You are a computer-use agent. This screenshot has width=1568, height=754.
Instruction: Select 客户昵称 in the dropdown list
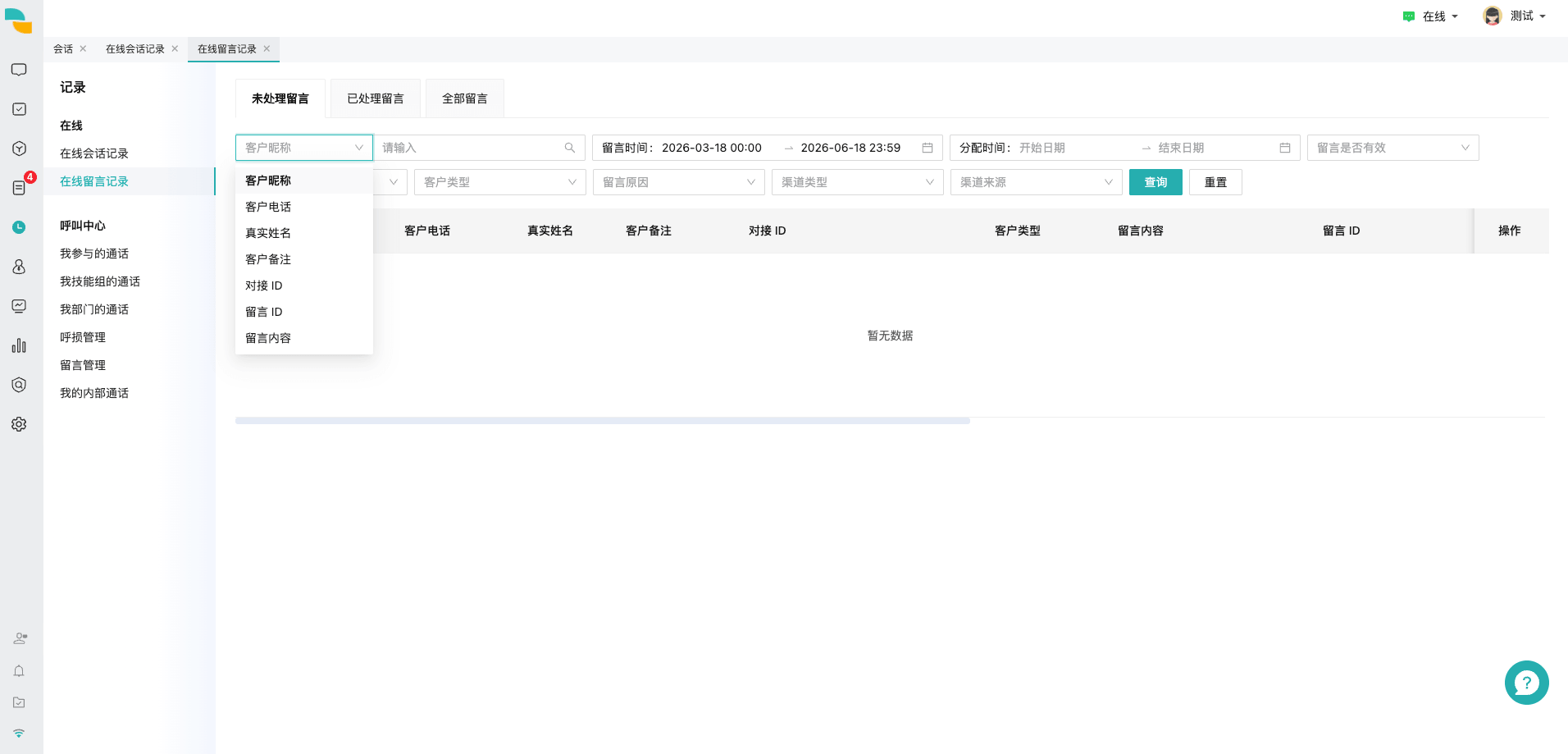[x=304, y=181]
